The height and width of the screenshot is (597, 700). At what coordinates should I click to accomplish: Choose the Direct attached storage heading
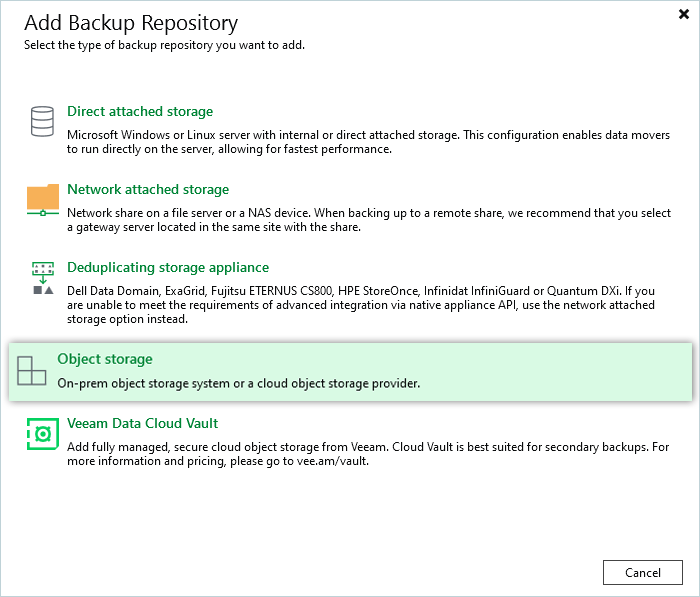(140, 112)
